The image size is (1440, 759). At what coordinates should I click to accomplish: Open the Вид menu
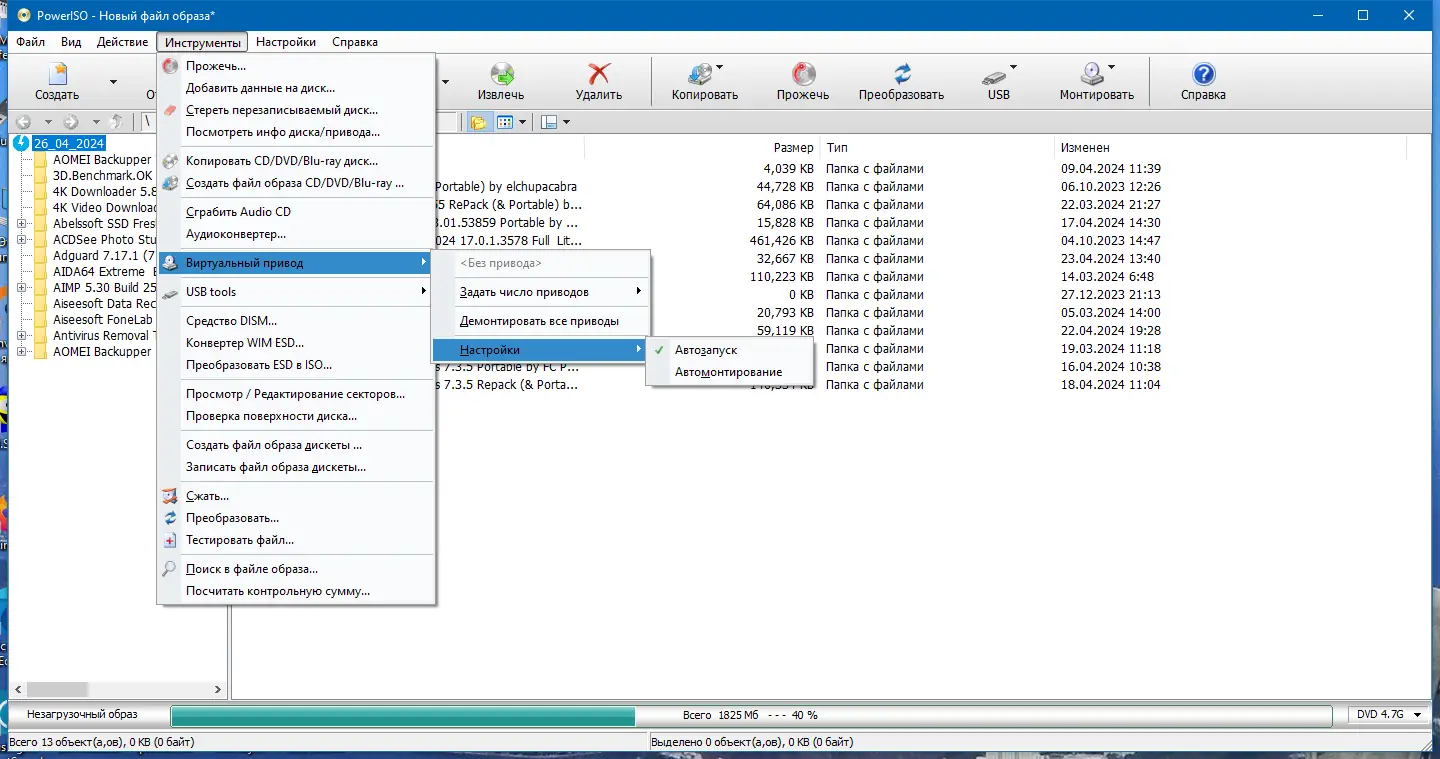(x=71, y=42)
